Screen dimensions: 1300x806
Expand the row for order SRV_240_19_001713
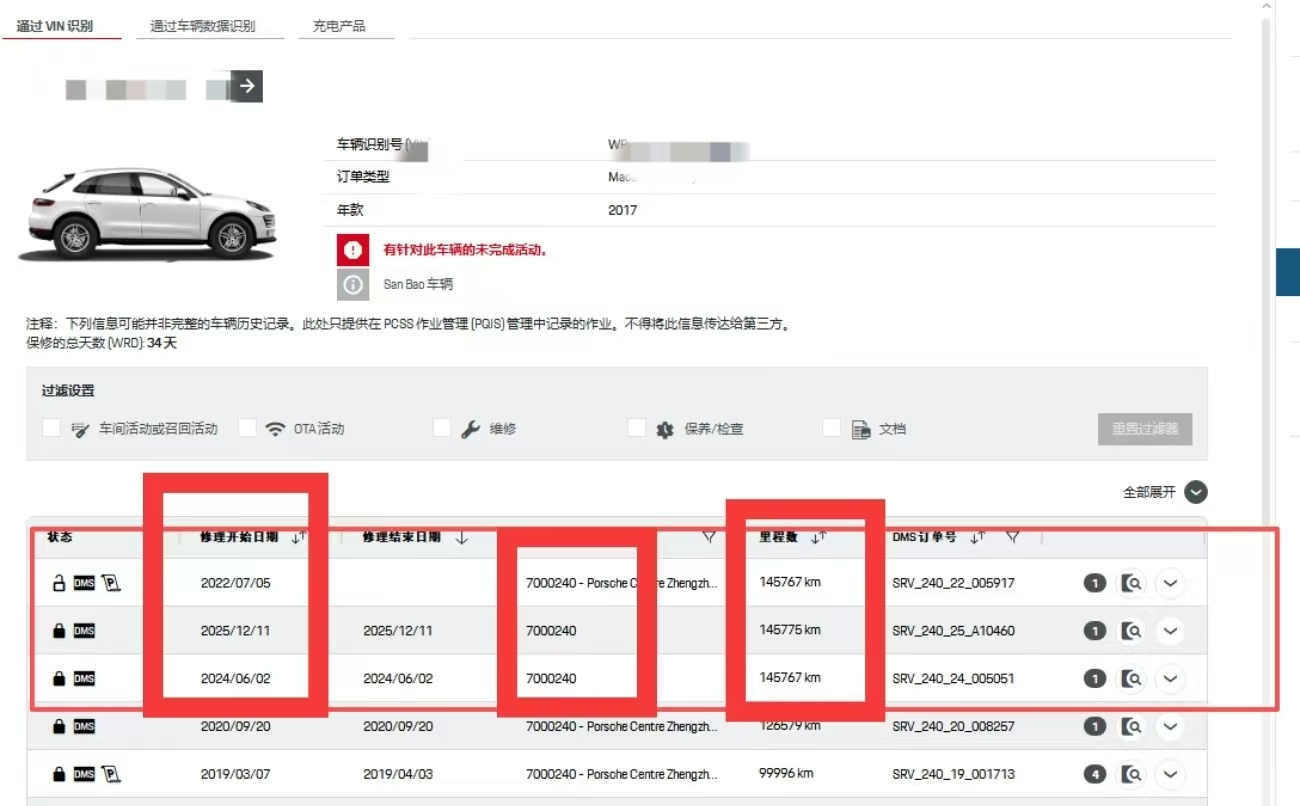click(1170, 774)
